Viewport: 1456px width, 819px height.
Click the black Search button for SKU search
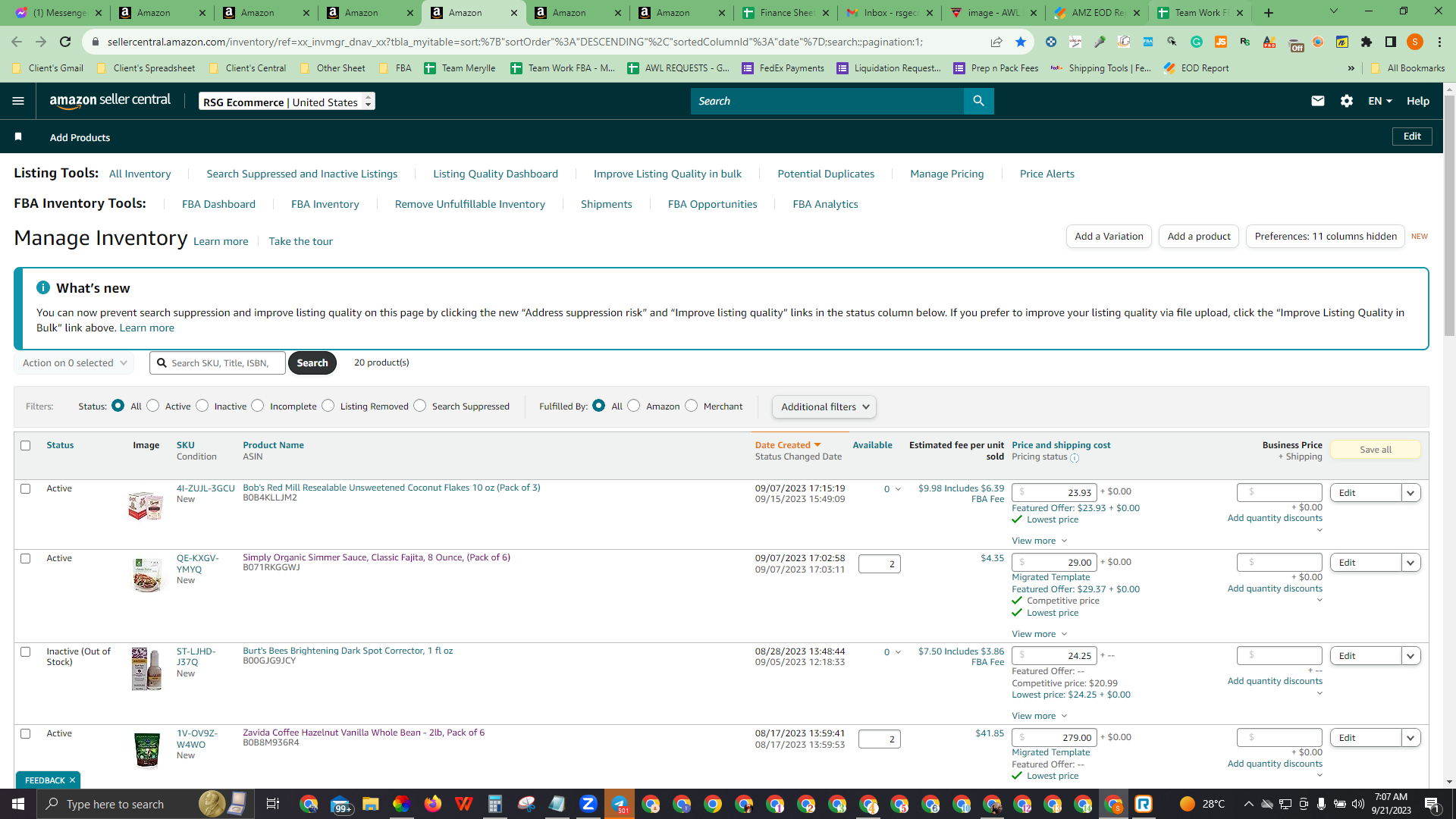click(312, 363)
